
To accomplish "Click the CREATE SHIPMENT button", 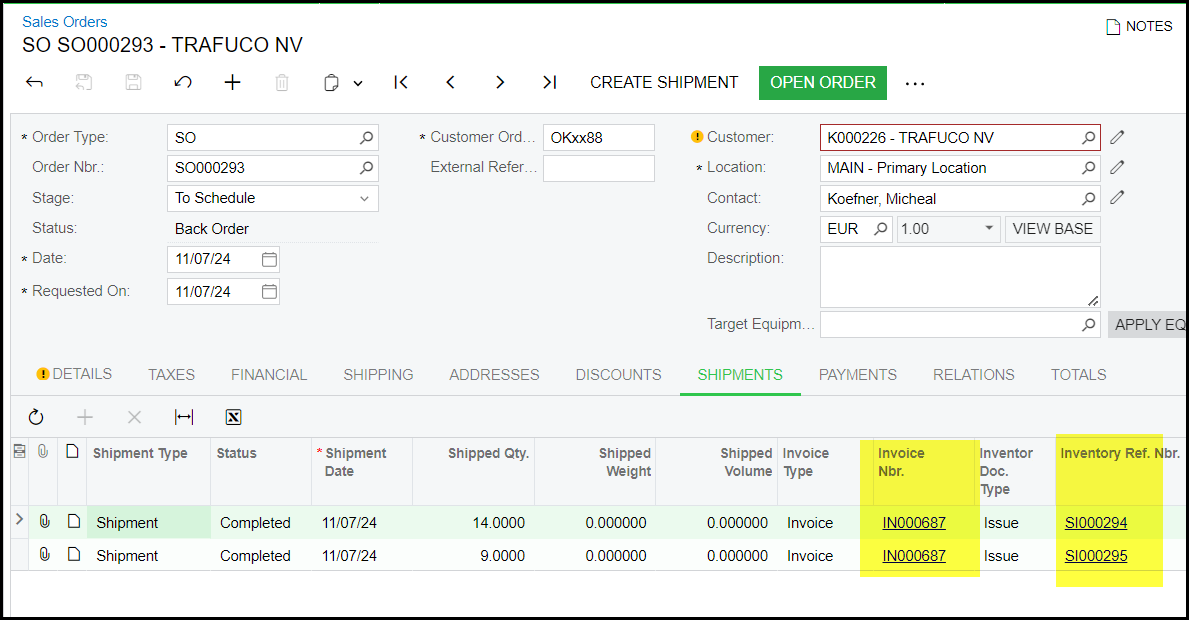I will pos(664,83).
